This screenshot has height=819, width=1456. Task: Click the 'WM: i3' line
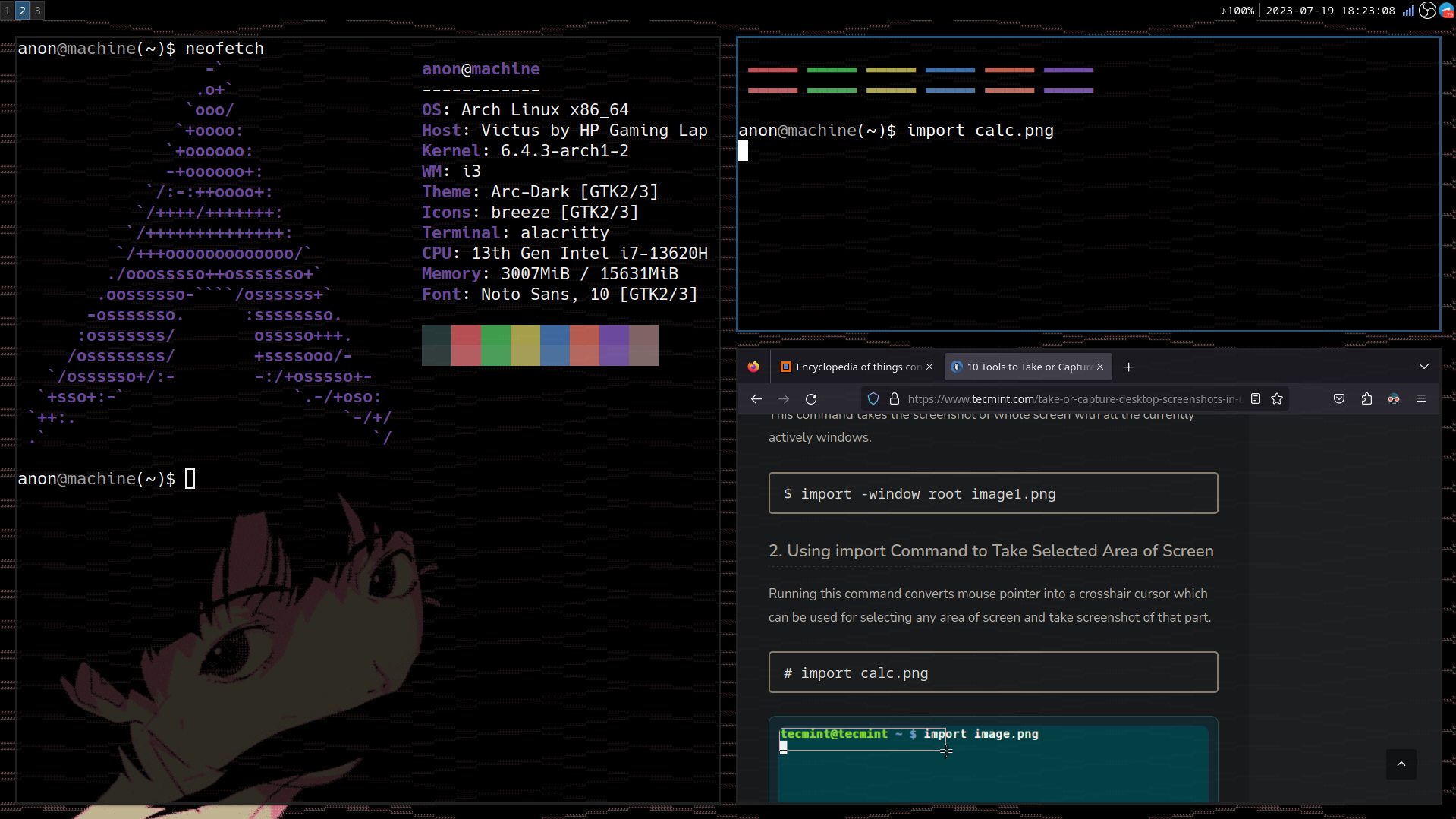451,172
